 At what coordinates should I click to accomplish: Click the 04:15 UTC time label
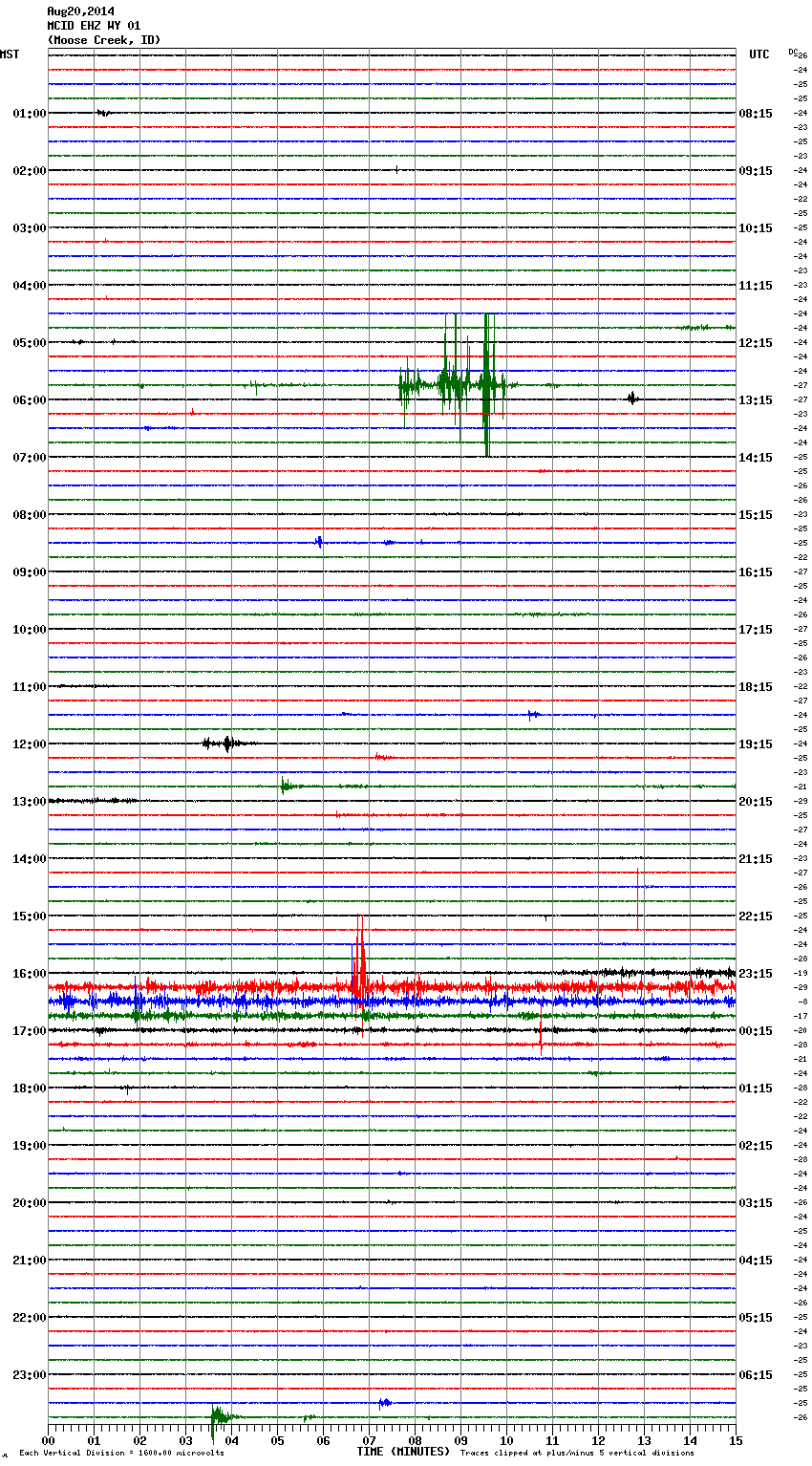[x=756, y=1261]
